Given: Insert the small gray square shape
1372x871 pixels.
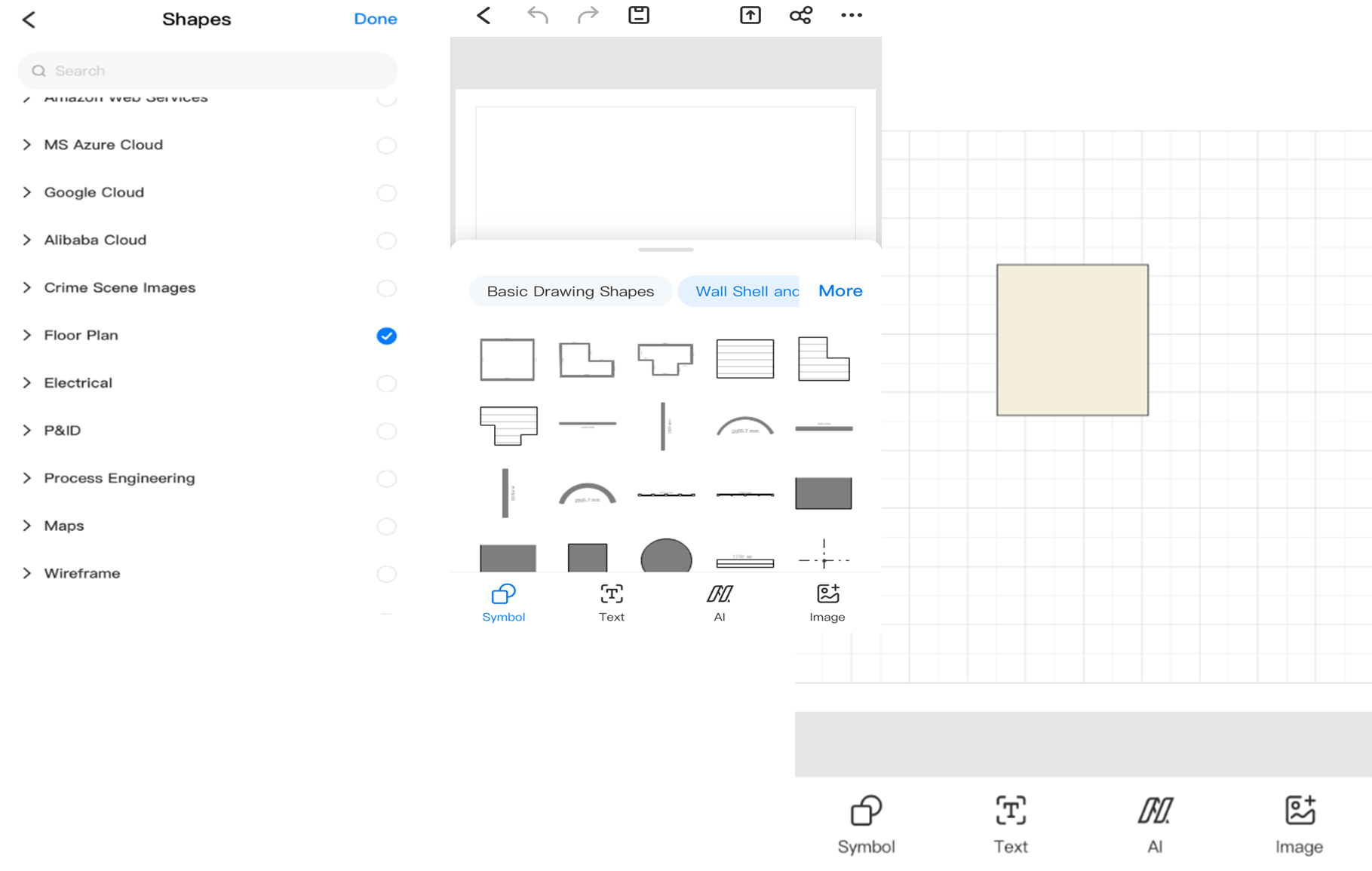Looking at the screenshot, I should pyautogui.click(x=588, y=557).
